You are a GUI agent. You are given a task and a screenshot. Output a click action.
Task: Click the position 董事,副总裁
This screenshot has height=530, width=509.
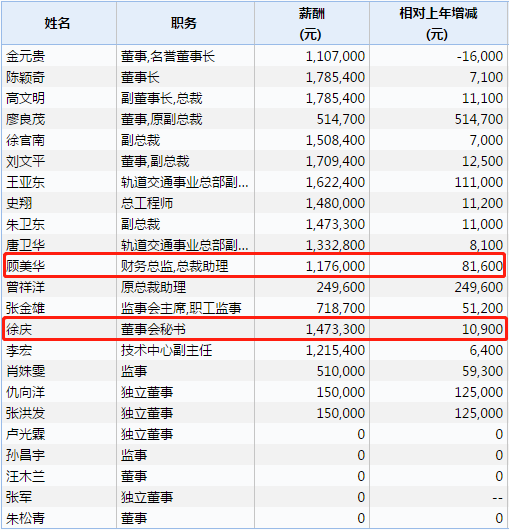coord(155,161)
